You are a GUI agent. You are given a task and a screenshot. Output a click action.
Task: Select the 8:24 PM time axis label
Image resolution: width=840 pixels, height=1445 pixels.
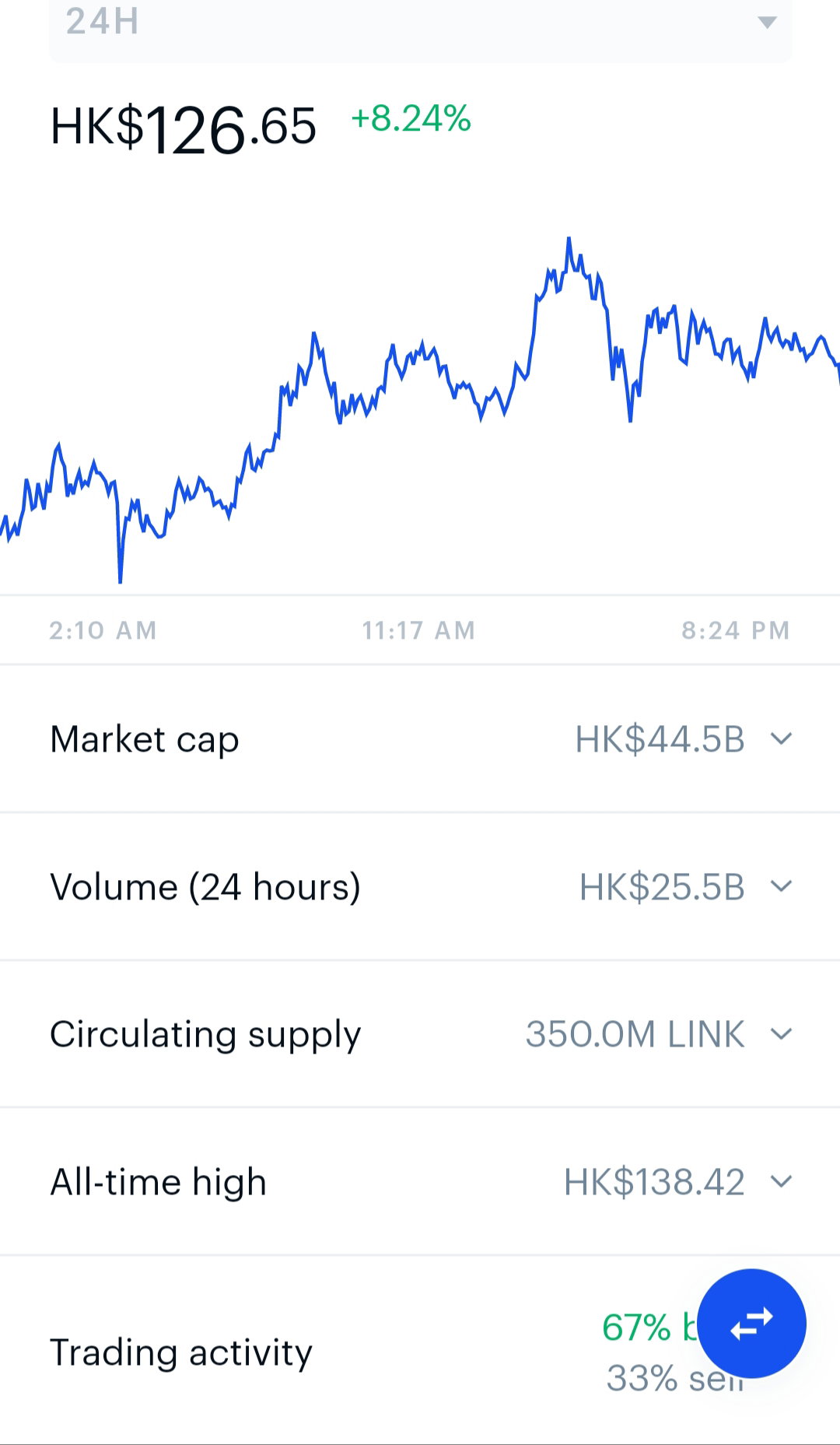click(x=736, y=630)
